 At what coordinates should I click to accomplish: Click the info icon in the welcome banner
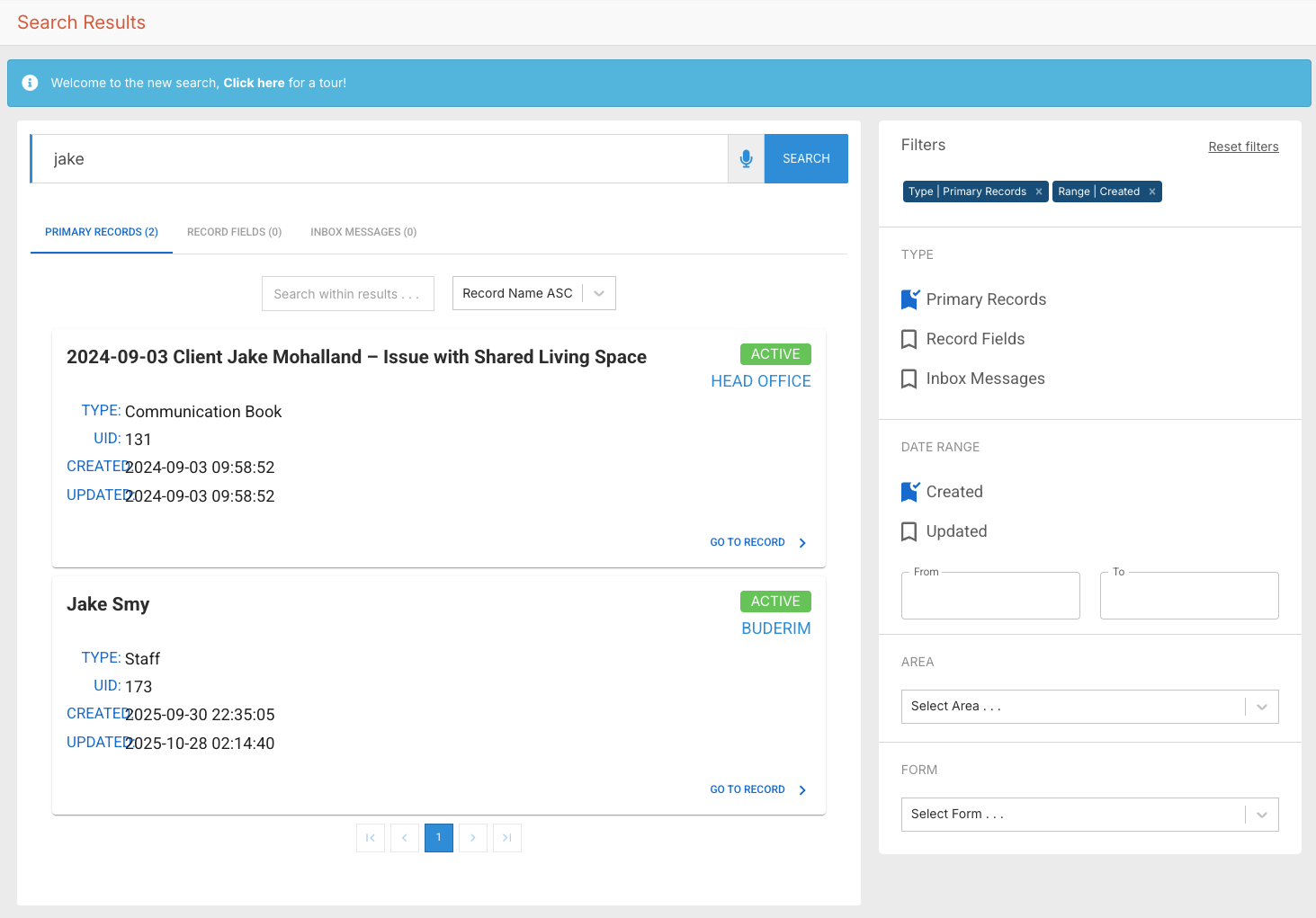click(x=30, y=83)
